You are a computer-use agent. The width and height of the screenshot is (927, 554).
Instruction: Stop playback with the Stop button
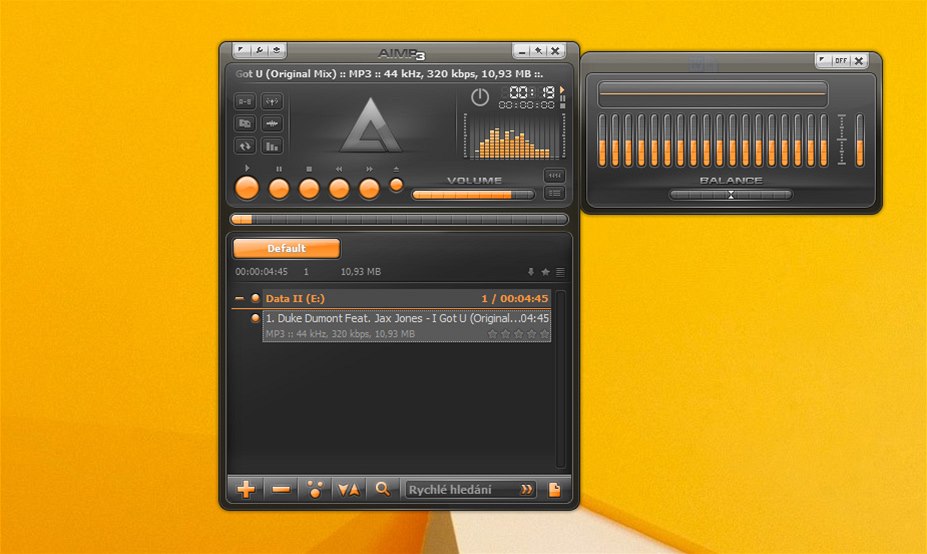pos(309,188)
